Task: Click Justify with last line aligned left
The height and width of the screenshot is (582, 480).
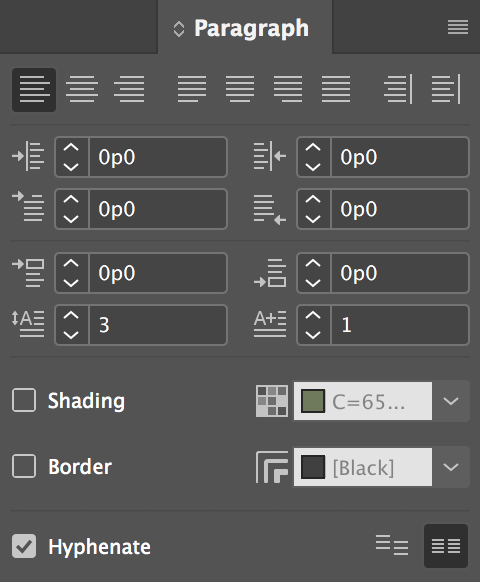Action: point(192,89)
